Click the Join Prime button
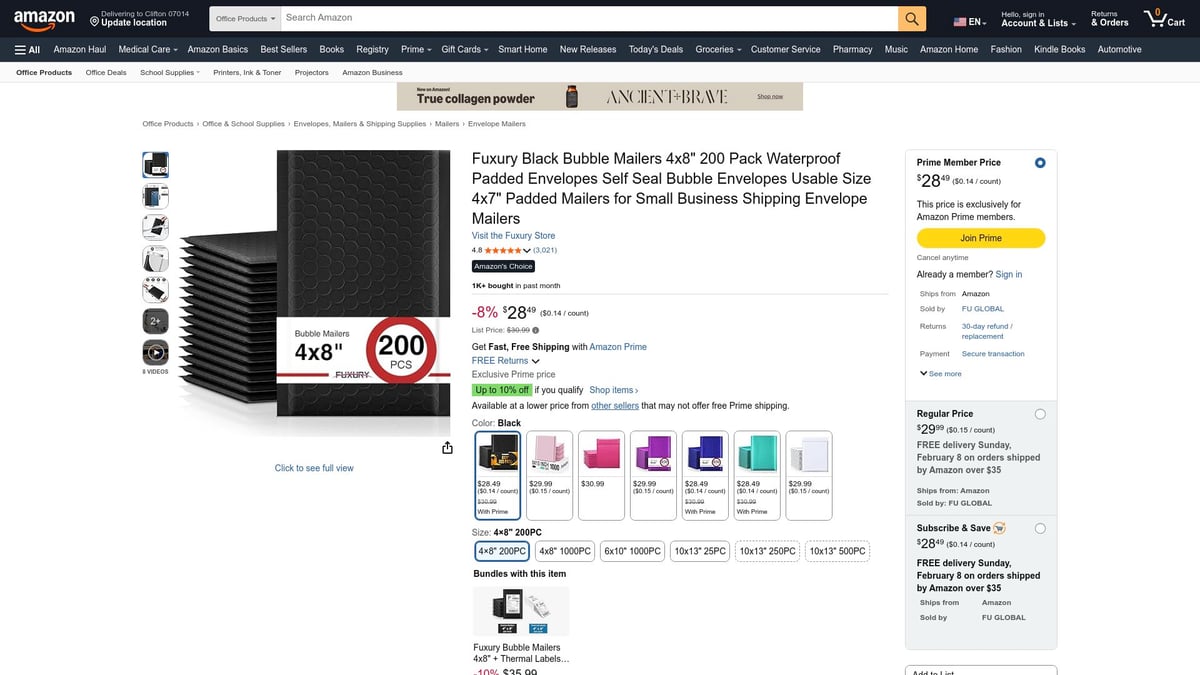This screenshot has height=675, width=1200. click(981, 238)
